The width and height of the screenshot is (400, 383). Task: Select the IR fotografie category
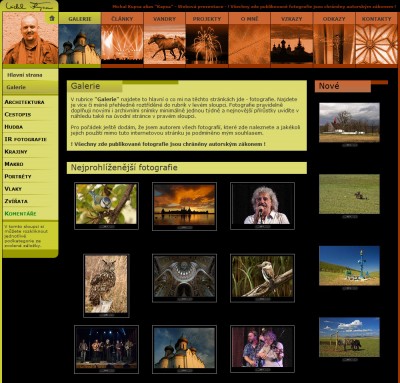(x=25, y=139)
